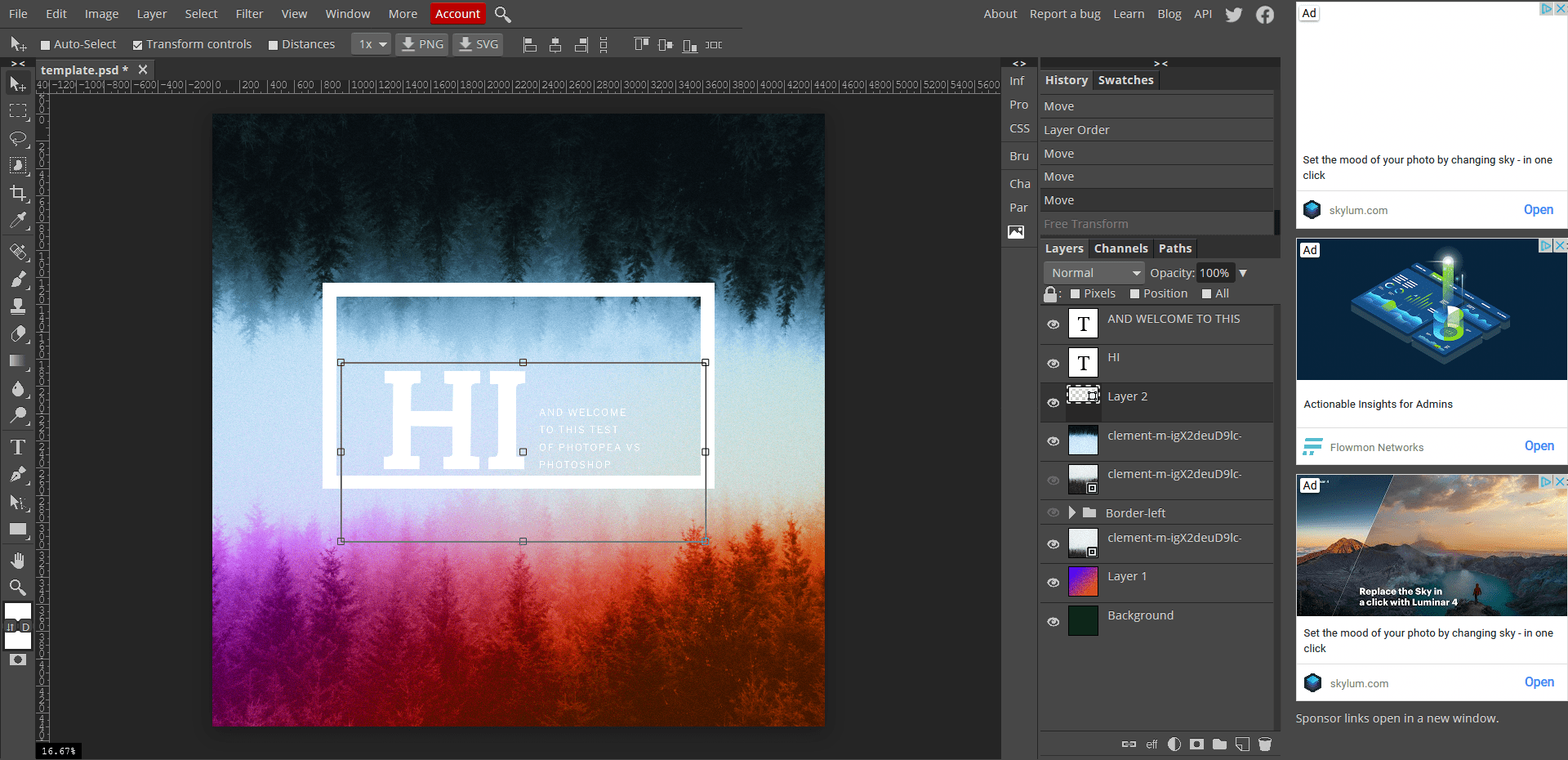
Task: Click the Report a bug link
Action: tap(1064, 13)
